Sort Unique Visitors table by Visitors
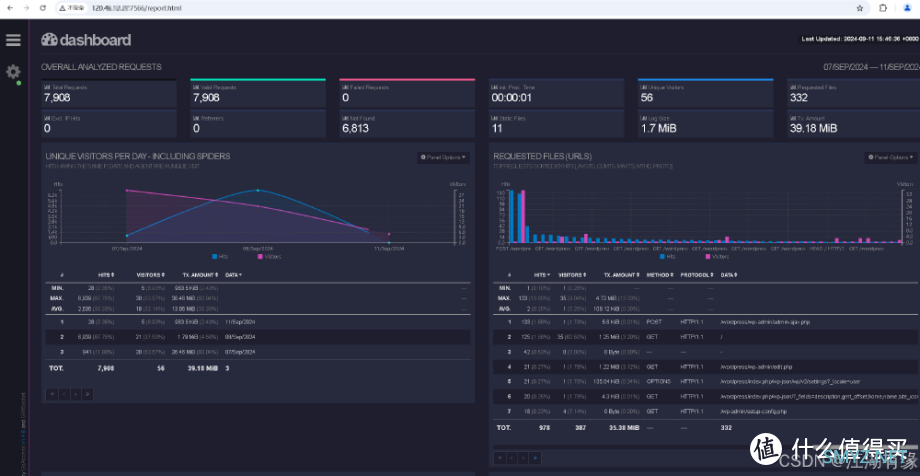Viewport: 920px width, 476px height. point(150,275)
